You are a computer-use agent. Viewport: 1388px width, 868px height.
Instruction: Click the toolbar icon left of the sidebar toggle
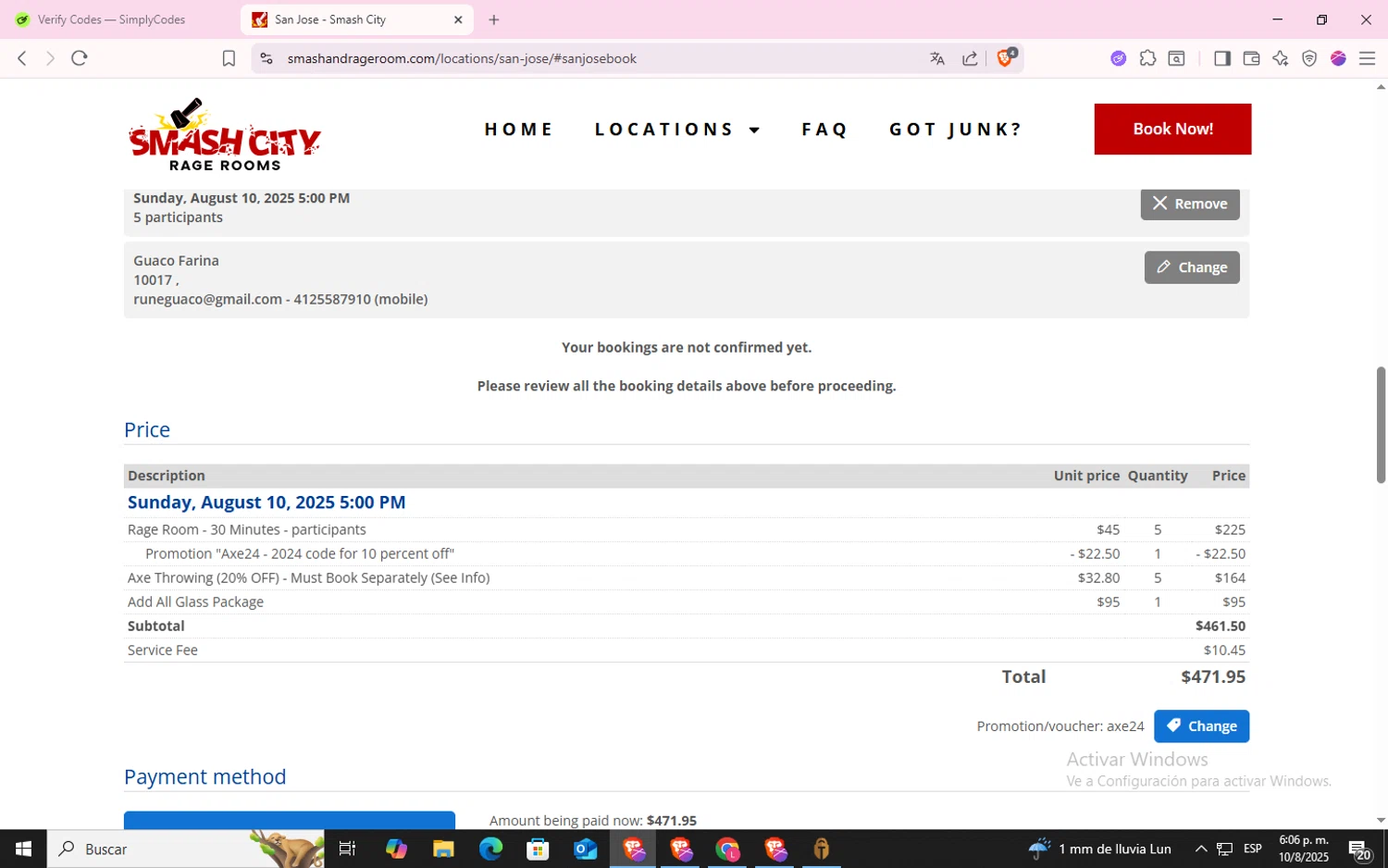point(1176,58)
